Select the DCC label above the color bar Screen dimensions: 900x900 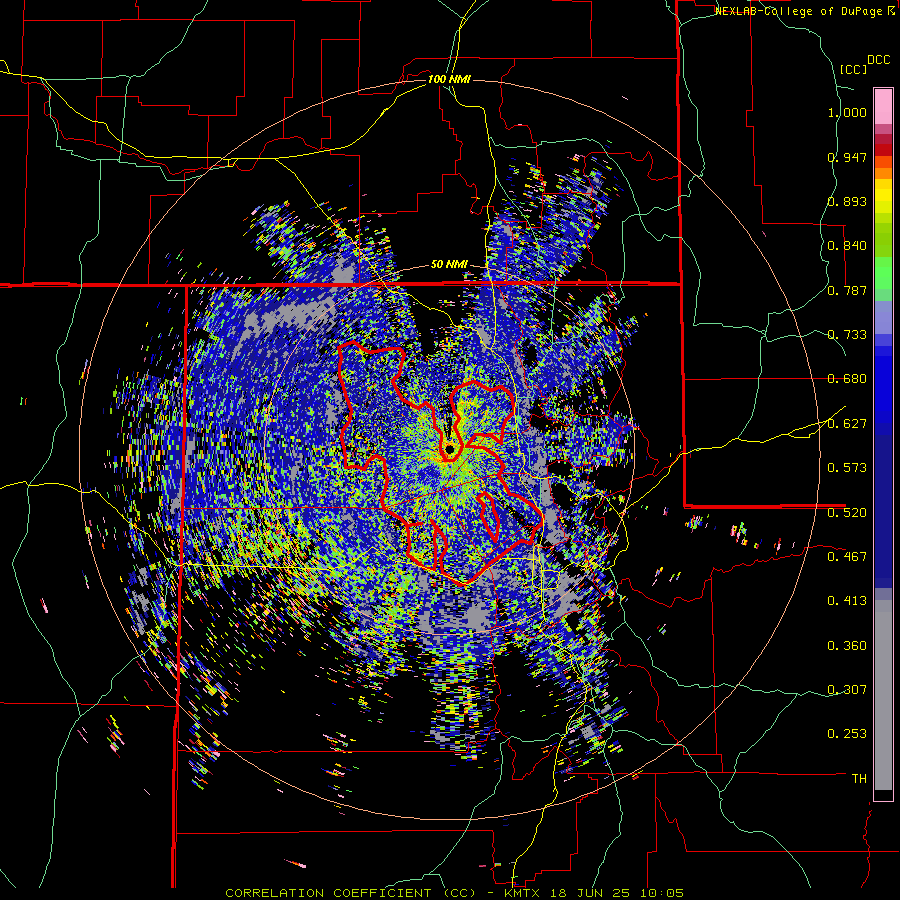pyautogui.click(x=879, y=60)
